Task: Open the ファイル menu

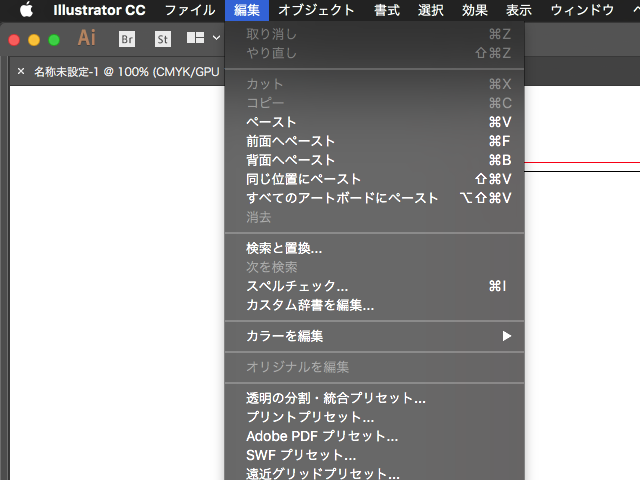Action: click(190, 10)
